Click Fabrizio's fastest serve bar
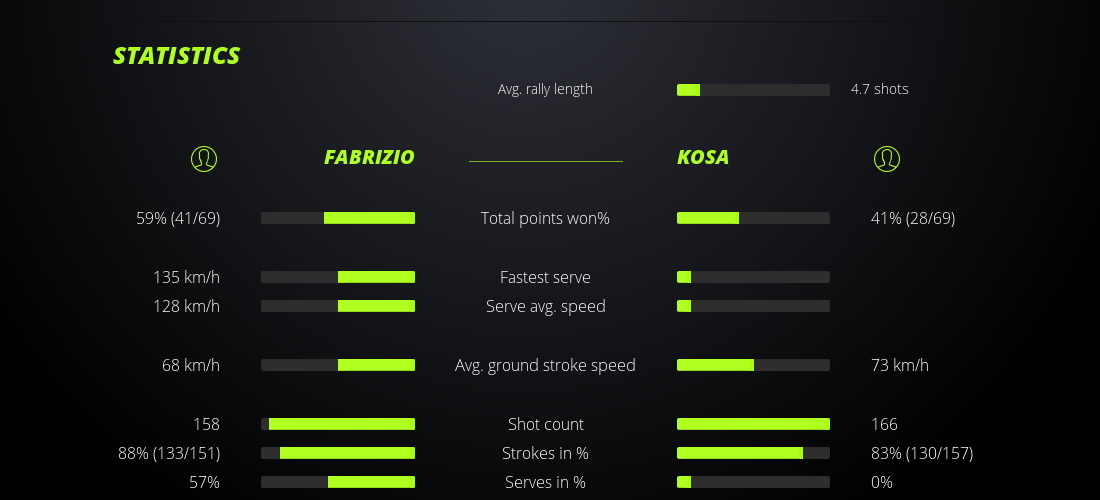The image size is (1100, 500). pos(338,277)
